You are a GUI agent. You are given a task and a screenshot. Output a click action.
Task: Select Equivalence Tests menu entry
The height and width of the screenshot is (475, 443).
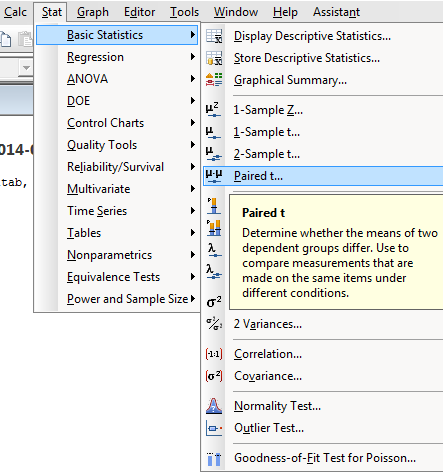pos(117,277)
